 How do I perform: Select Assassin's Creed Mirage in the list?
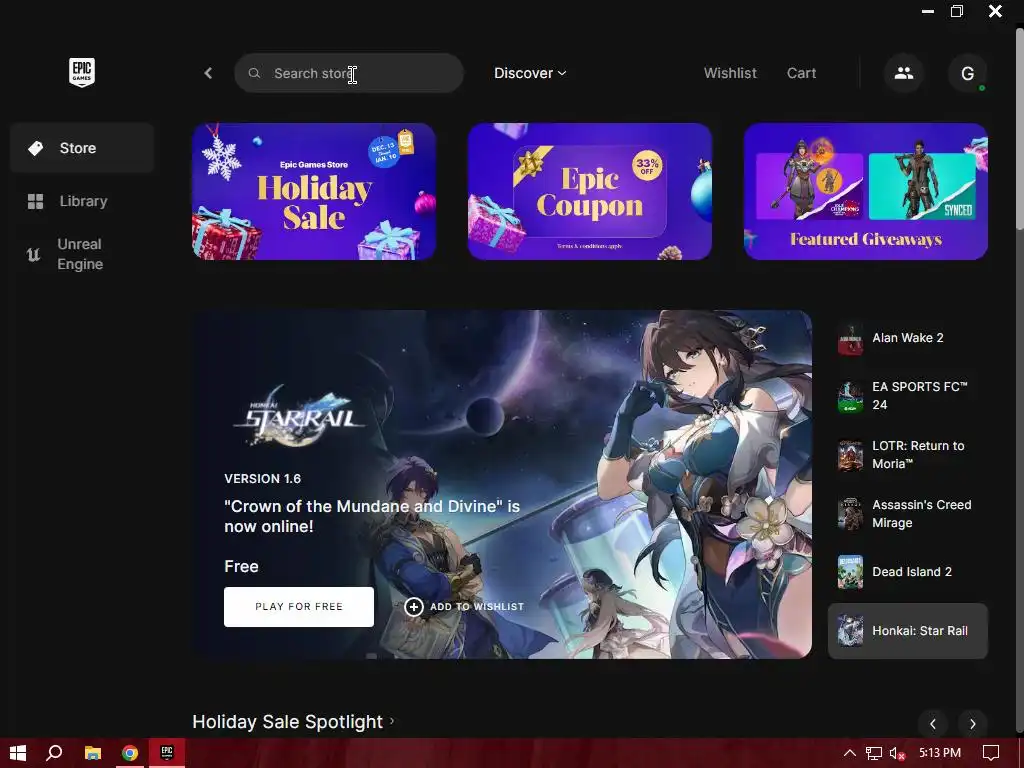908,514
